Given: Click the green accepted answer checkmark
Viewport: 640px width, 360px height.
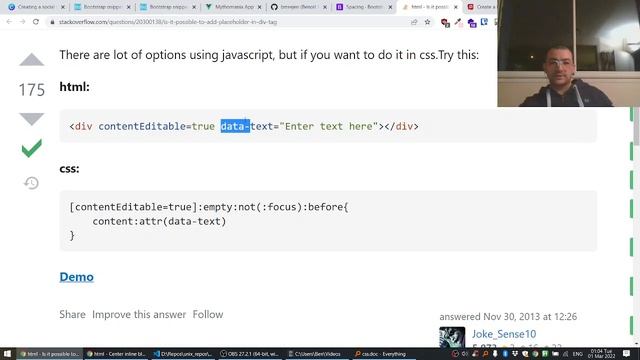Looking at the screenshot, I should [31, 148].
